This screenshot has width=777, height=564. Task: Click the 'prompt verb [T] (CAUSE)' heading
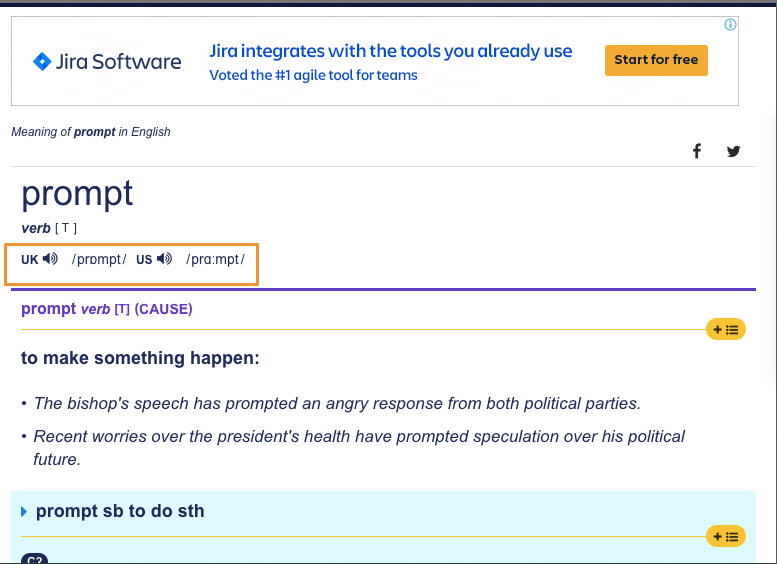point(107,309)
